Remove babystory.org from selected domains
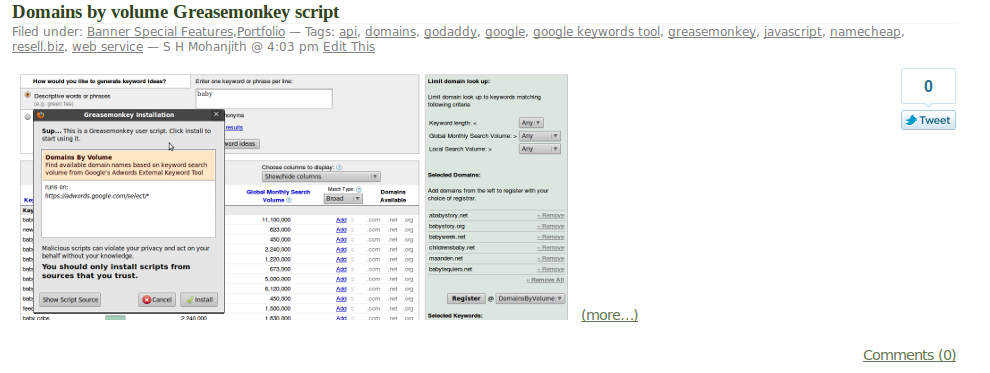Viewport: 990px width, 373px height. pyautogui.click(x=551, y=226)
